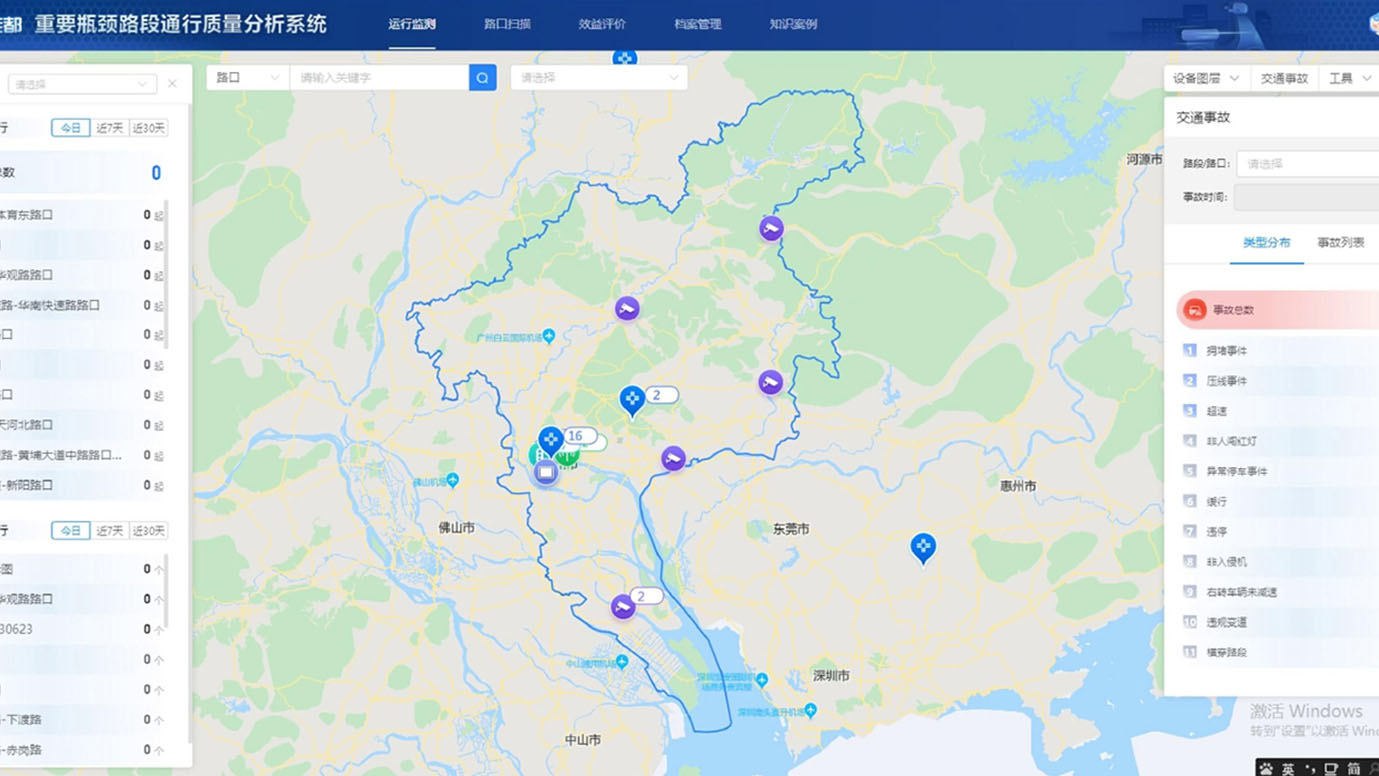Click the blue search magnifier button
1379x776 pixels.
pyautogui.click(x=482, y=78)
